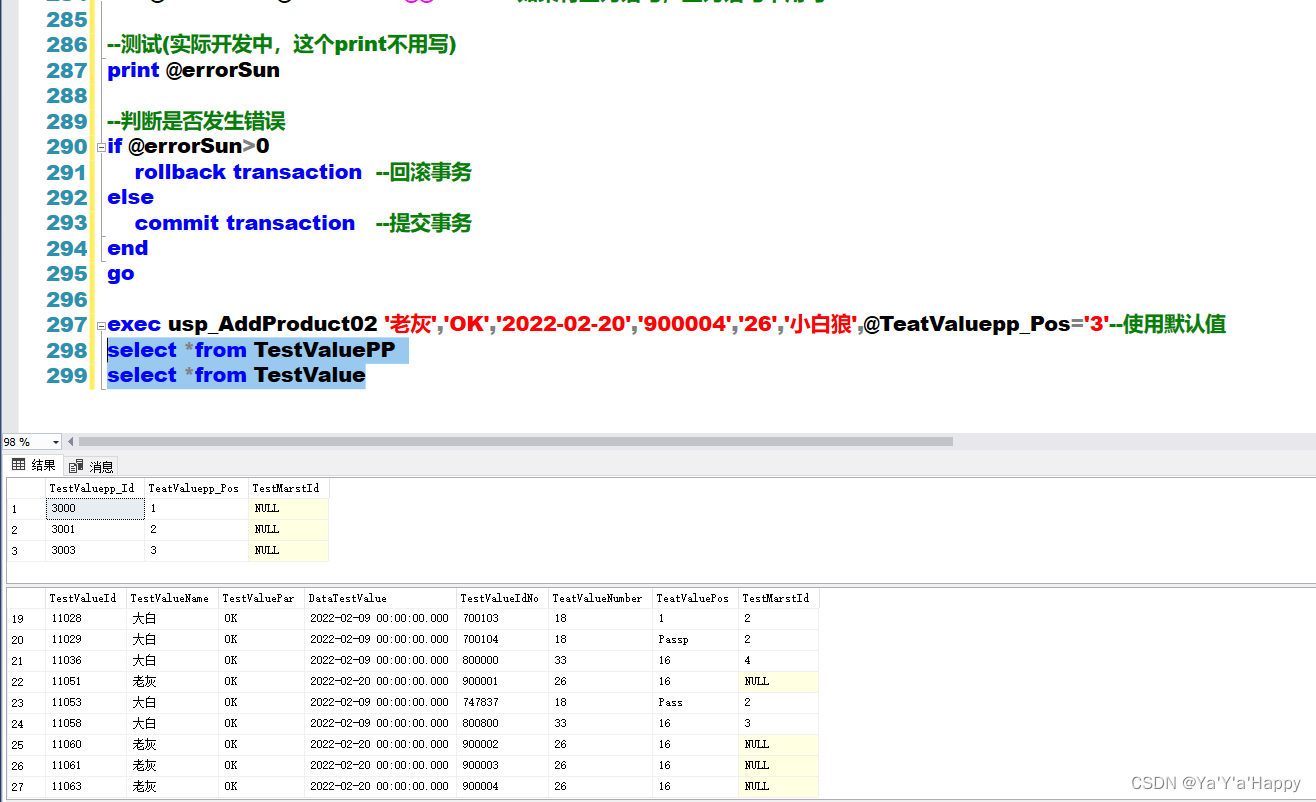
Task: Select TestMarstId header in first result grid
Action: (288, 488)
